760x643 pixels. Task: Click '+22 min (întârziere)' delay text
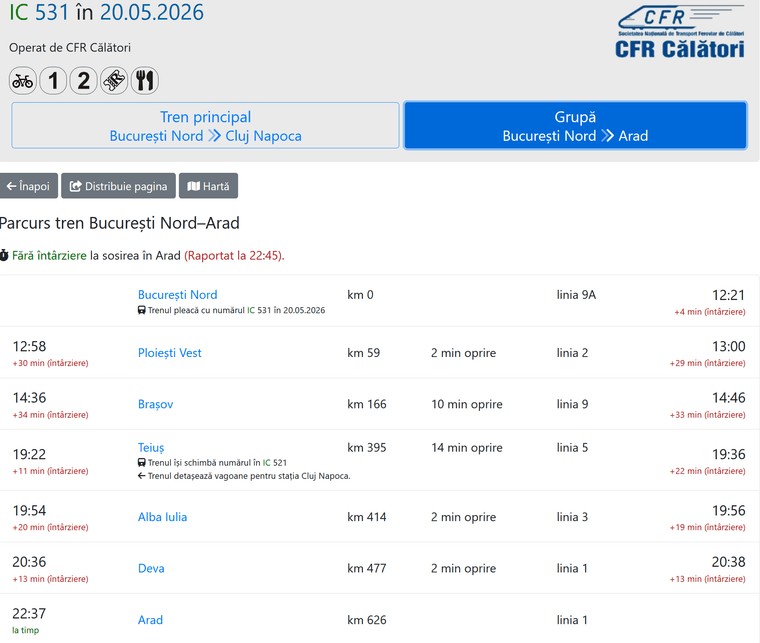[x=708, y=471]
